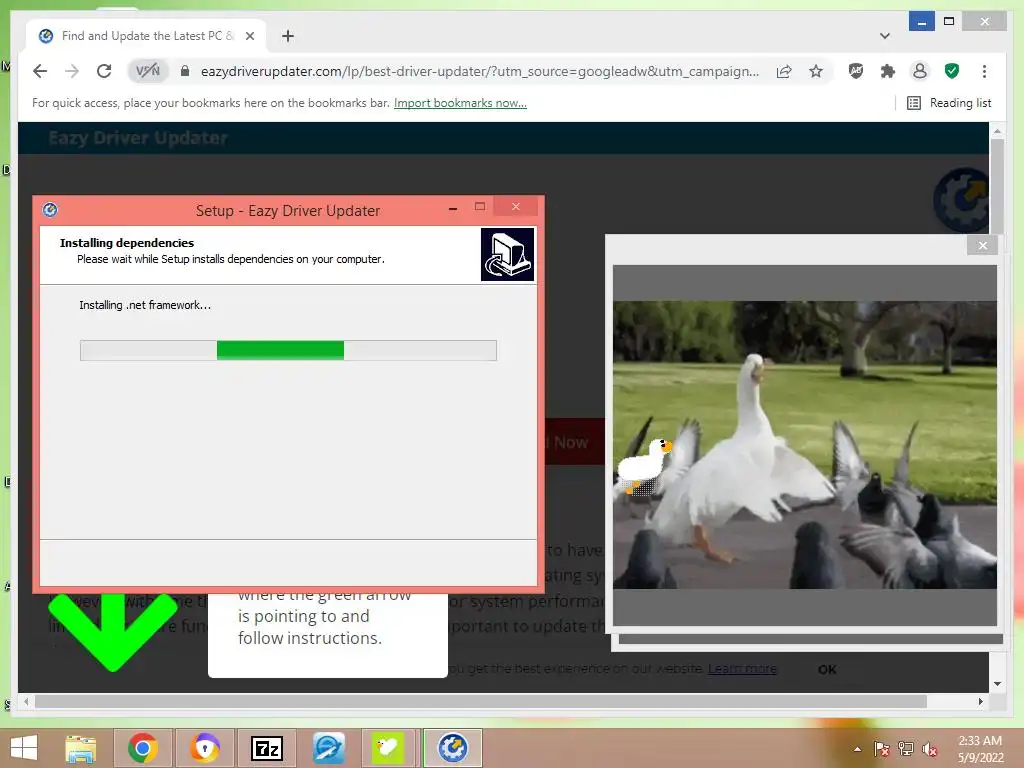The width and height of the screenshot is (1024, 768).
Task: Click the .net framework install progress bar
Action: (x=288, y=350)
